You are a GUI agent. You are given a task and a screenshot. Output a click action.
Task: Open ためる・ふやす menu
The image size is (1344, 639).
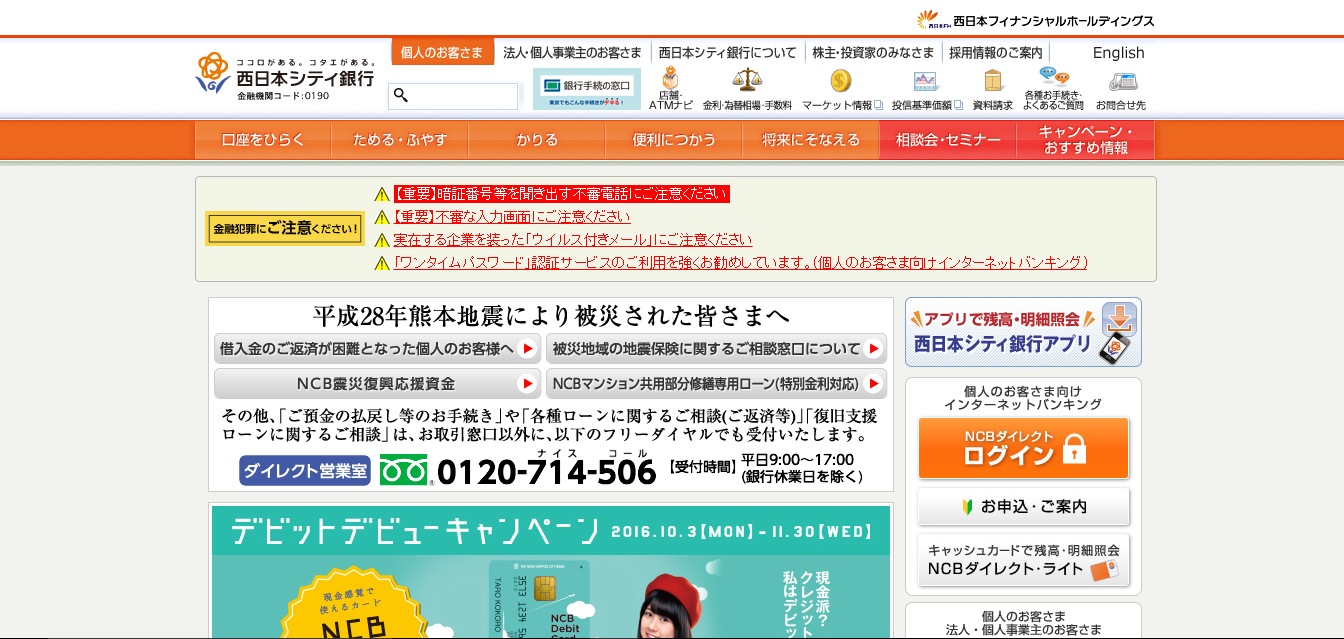tap(400, 140)
